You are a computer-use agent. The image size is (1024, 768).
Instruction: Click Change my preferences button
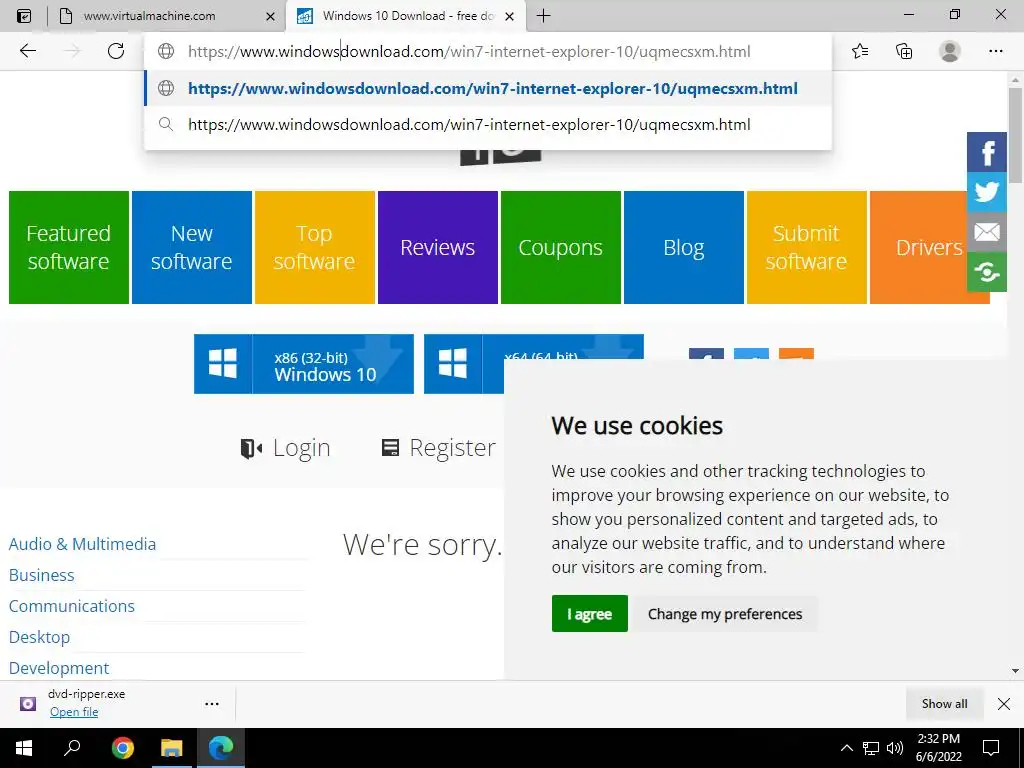[x=725, y=613]
